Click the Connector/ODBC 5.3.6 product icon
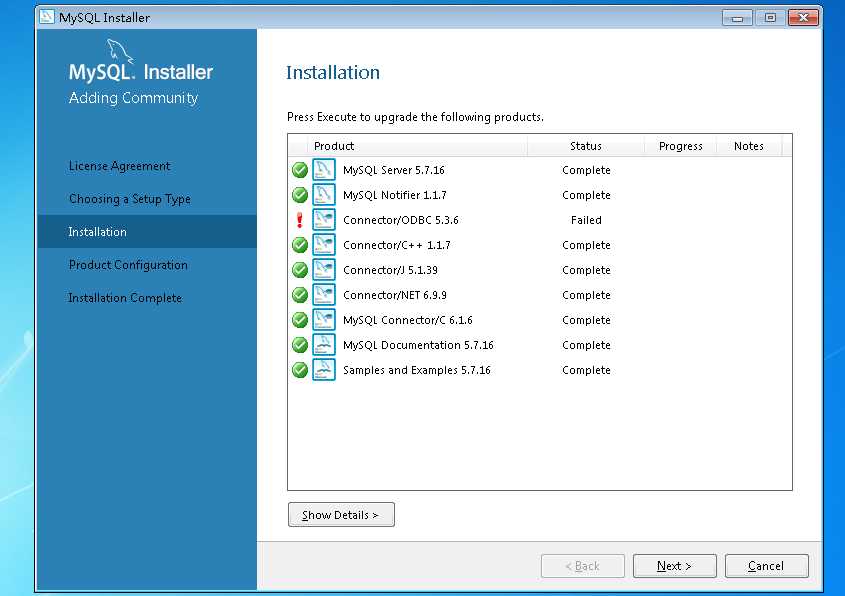Image resolution: width=845 pixels, height=596 pixels. 324,220
